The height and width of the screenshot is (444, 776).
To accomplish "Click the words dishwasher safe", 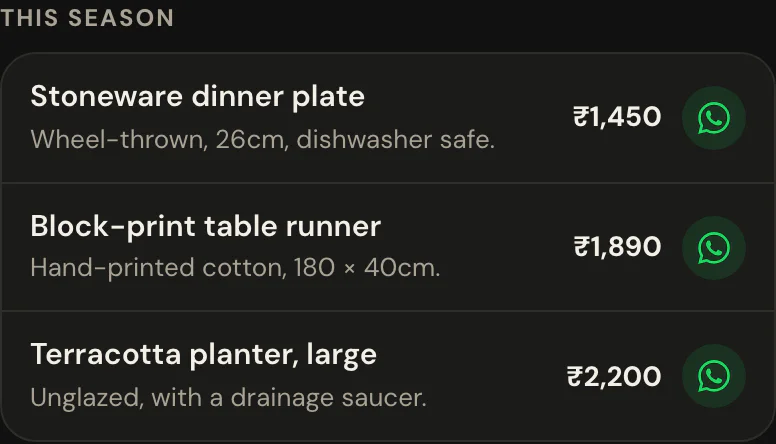I will point(395,140).
